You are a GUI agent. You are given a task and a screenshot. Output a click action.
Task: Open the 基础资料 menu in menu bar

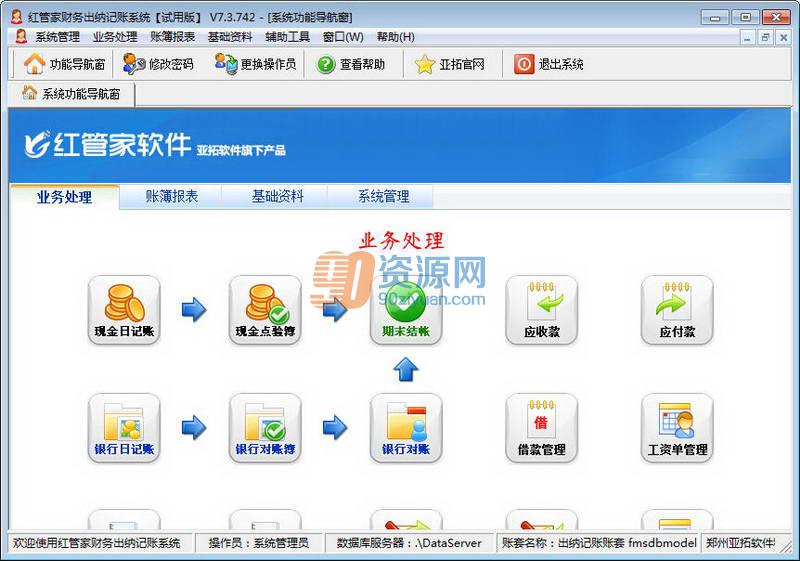[230, 37]
